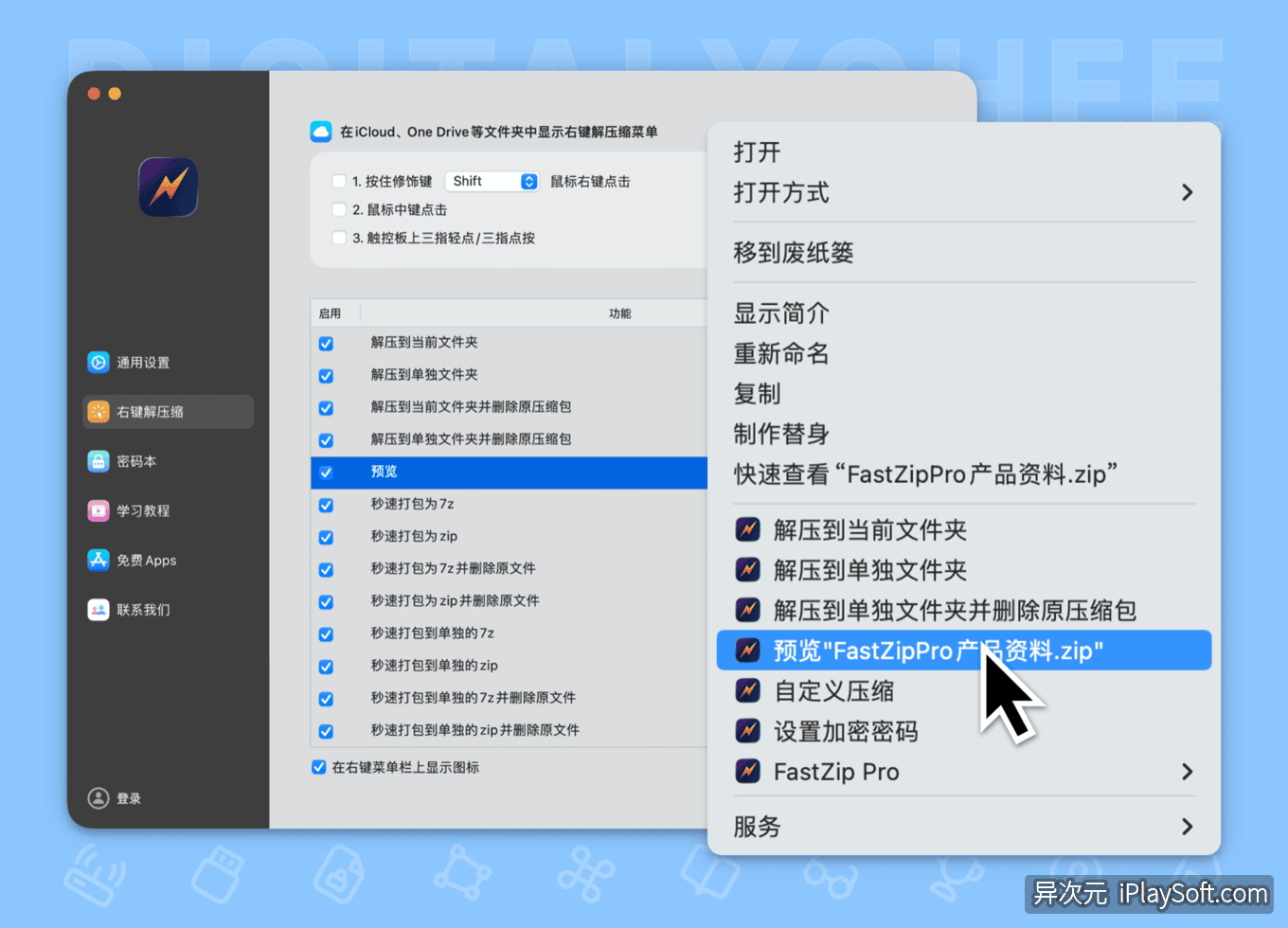Image resolution: width=1288 pixels, height=928 pixels.
Task: Enable 按住修饰键 checkbox
Action: coord(339,181)
